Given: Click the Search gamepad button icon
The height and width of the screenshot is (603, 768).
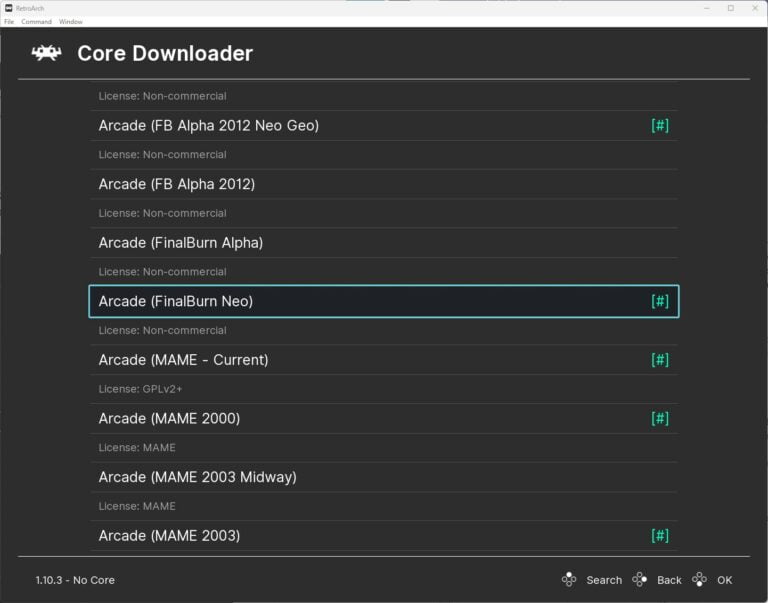Looking at the screenshot, I should tap(569, 579).
